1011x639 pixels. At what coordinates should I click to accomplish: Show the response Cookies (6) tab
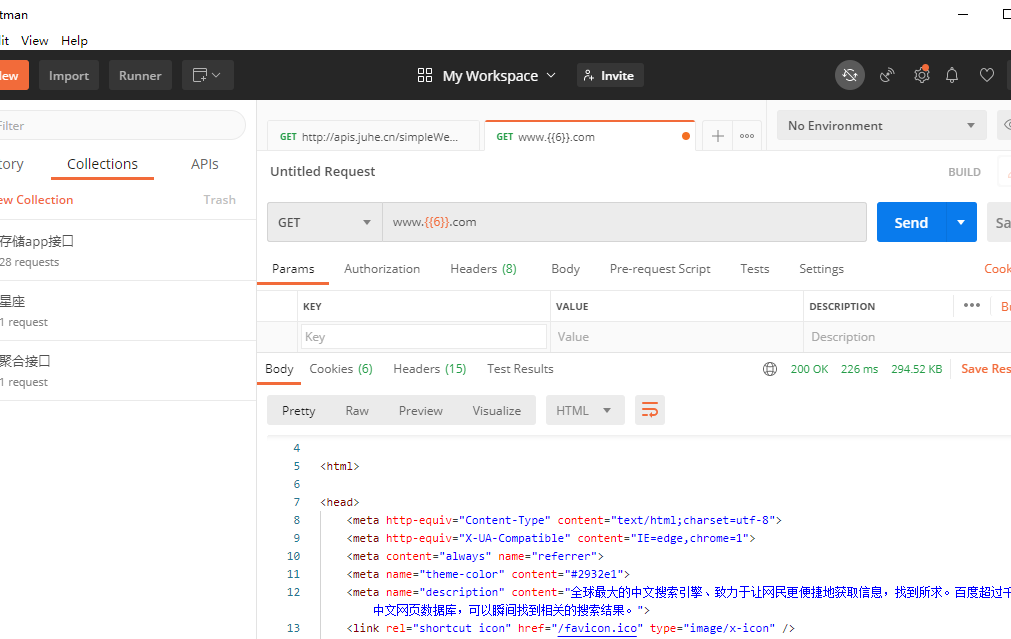point(341,369)
